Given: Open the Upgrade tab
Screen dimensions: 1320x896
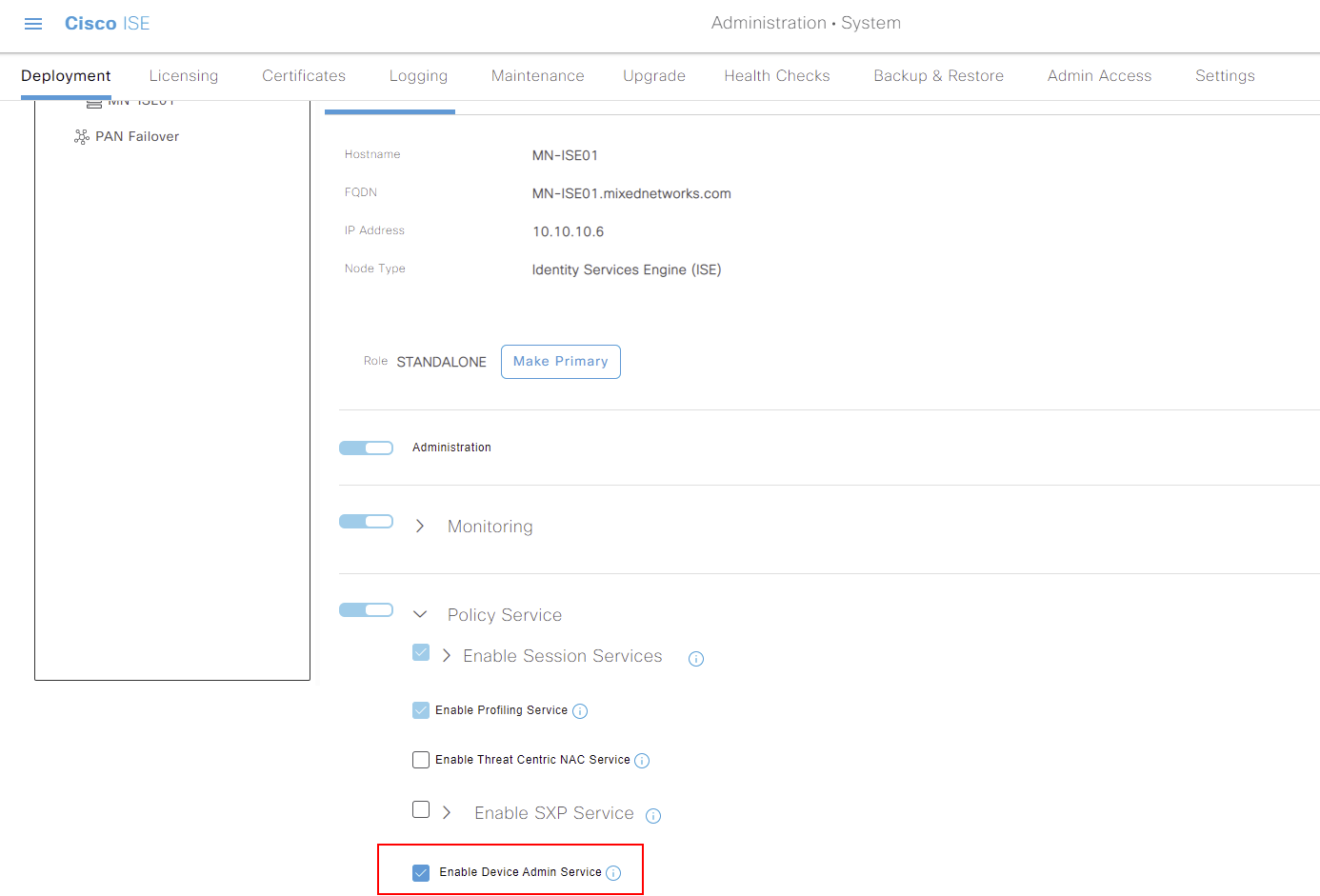Looking at the screenshot, I should coord(654,76).
